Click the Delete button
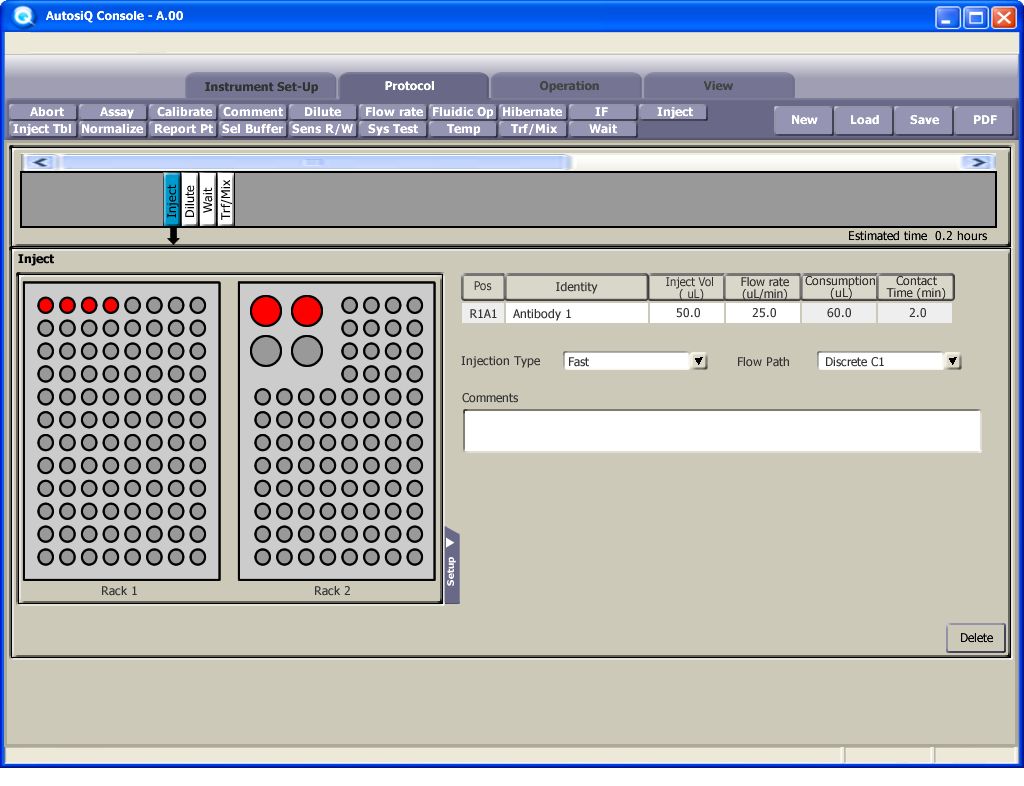This screenshot has height=786, width=1024. (976, 638)
